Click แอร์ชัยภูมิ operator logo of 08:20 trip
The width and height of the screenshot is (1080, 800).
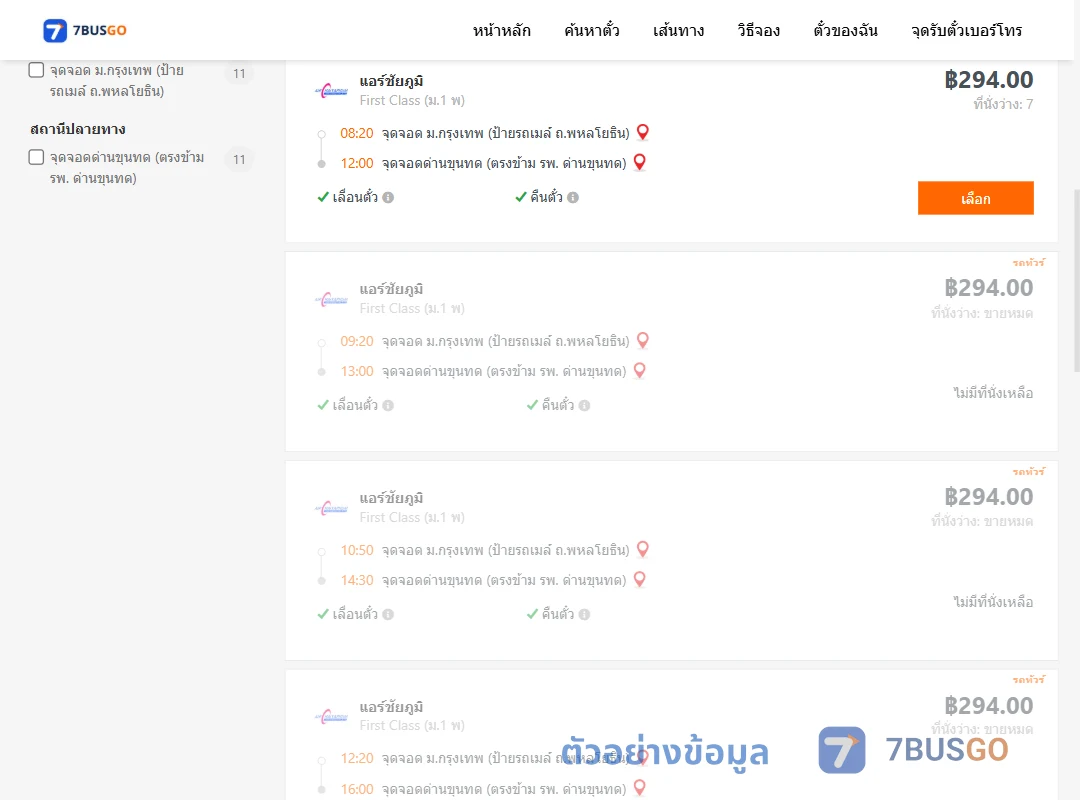click(x=331, y=91)
